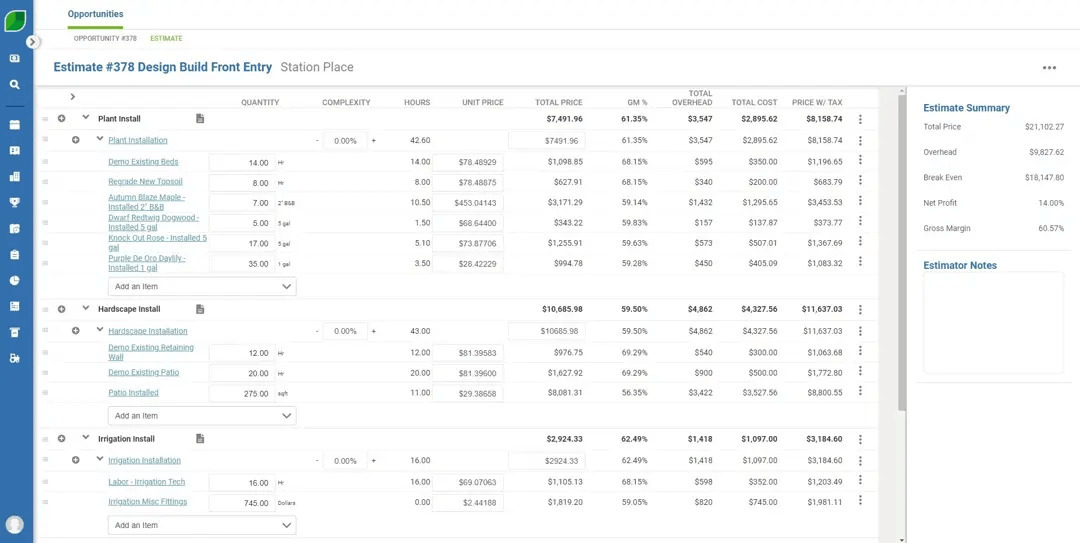Open the trophy icon in the sidebar
This screenshot has height=543, width=1080.
14,203
